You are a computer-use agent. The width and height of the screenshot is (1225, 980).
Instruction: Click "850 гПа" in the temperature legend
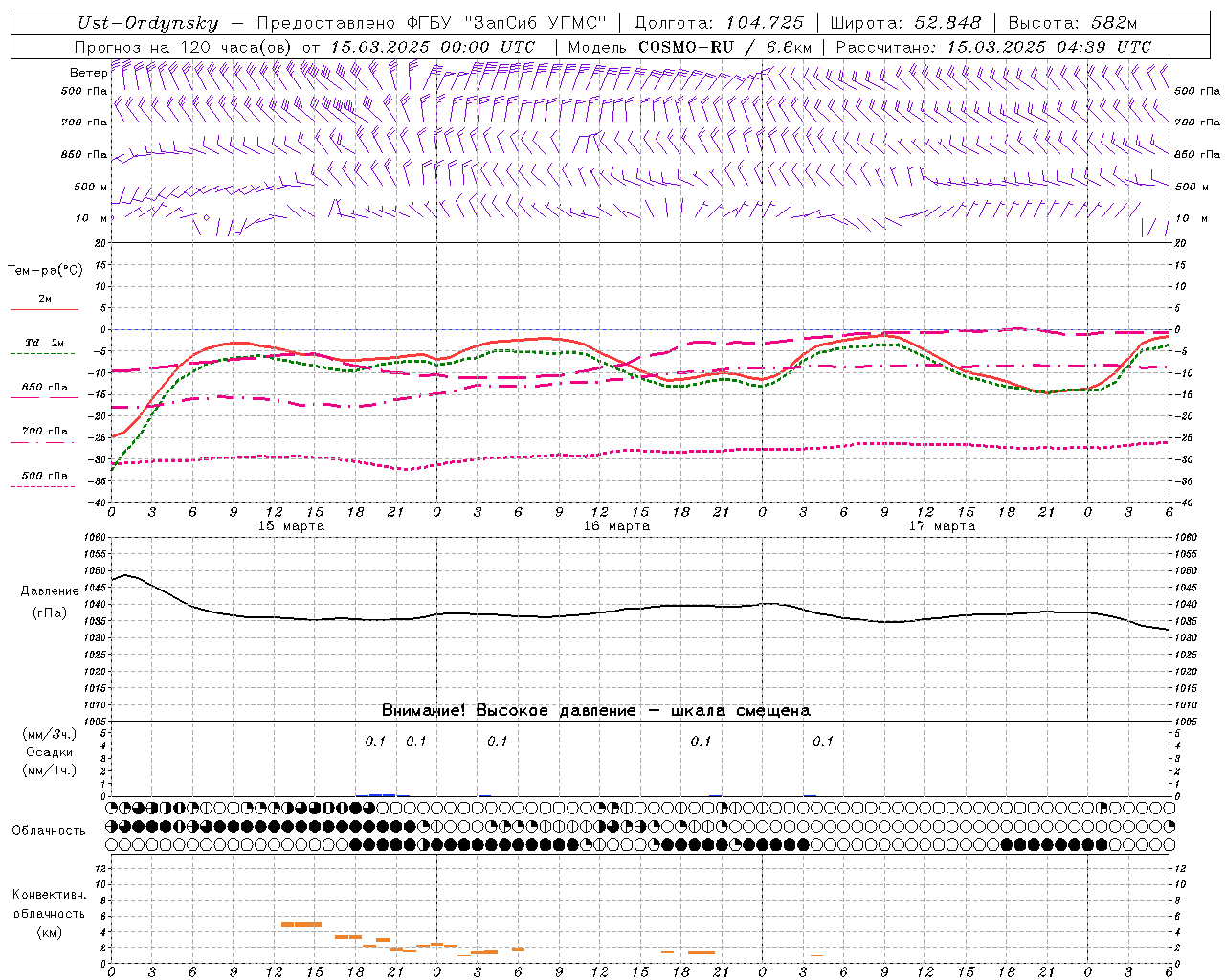click(44, 388)
